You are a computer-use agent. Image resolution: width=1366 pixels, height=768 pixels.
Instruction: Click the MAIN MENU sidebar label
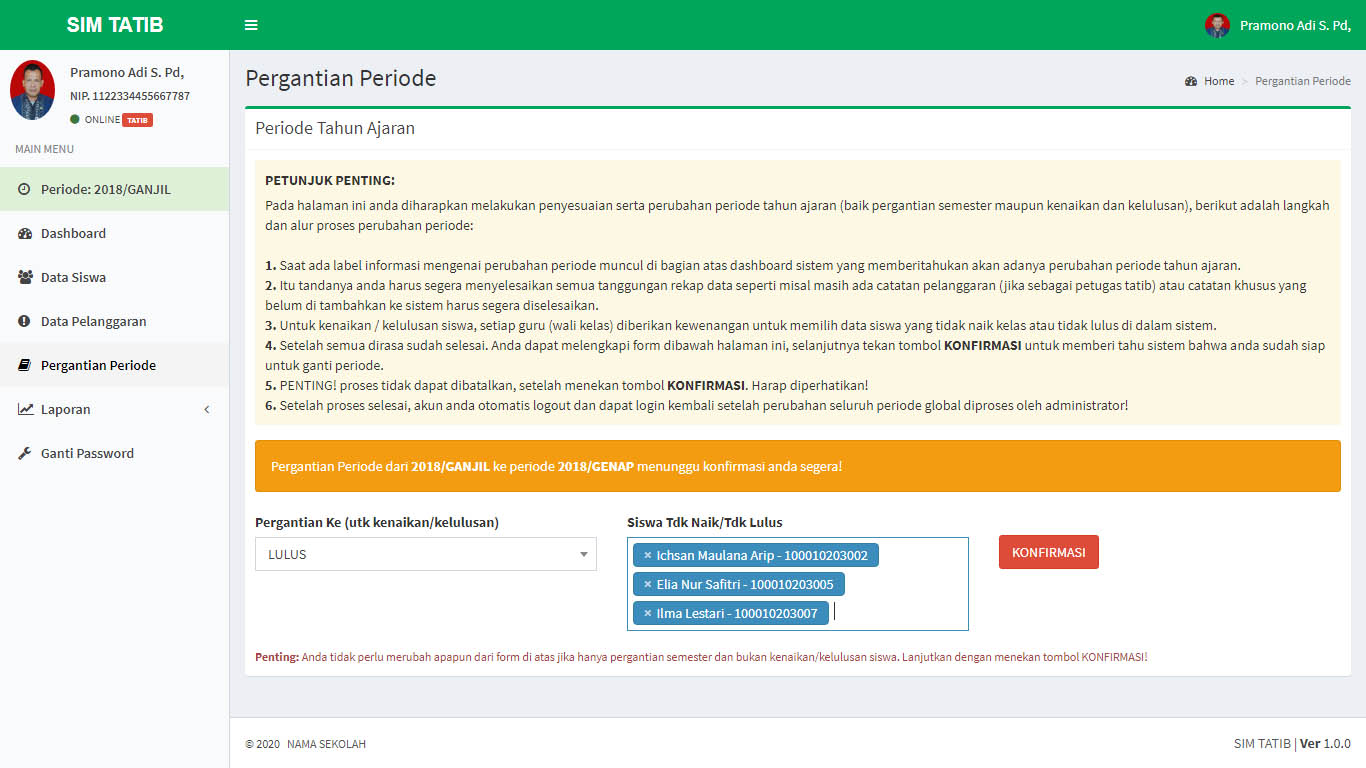tap(44, 149)
